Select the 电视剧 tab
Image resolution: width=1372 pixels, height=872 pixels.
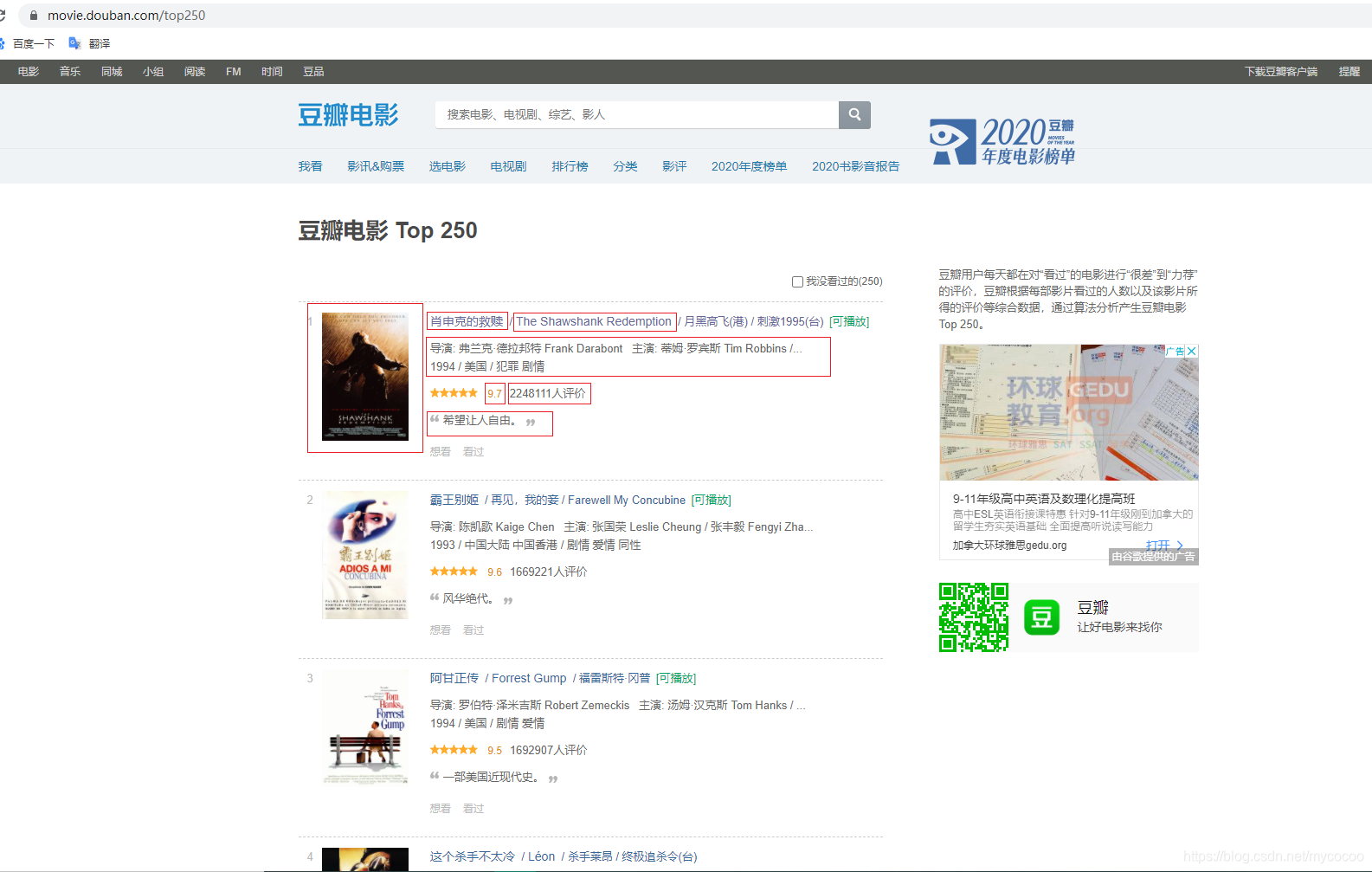pyautogui.click(x=508, y=166)
